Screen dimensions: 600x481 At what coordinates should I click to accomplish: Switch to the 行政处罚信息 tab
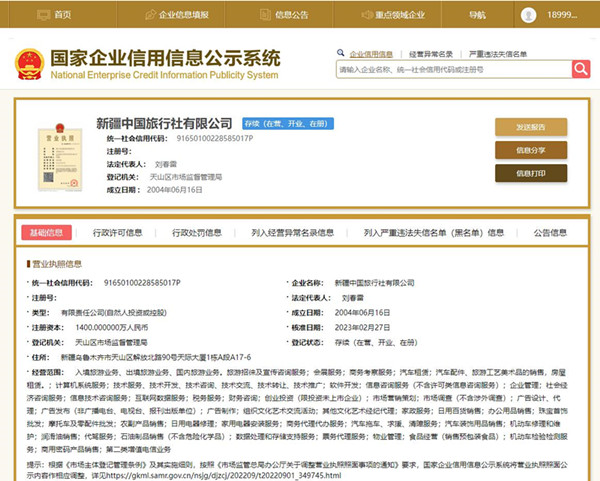[x=197, y=233]
